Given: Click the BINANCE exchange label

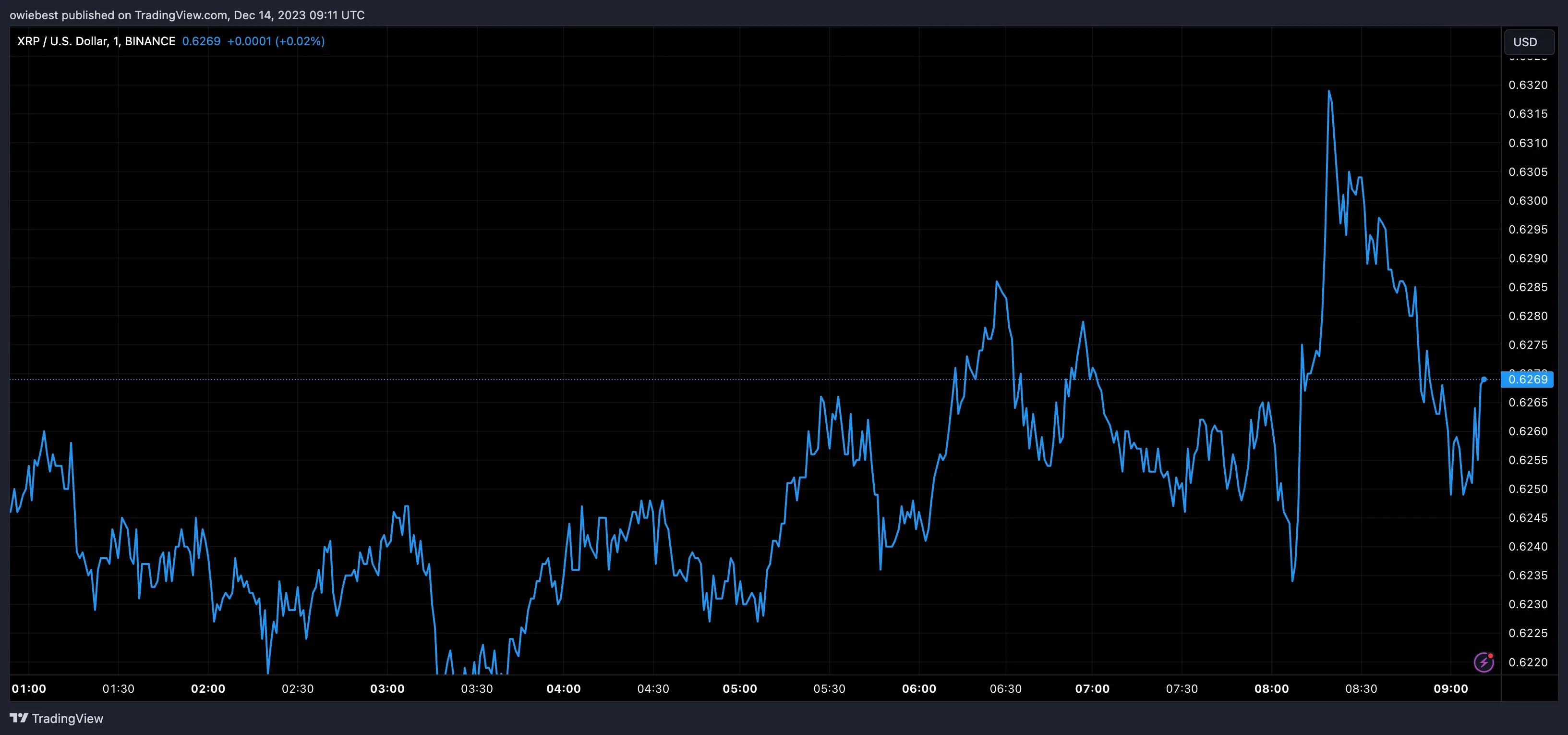Looking at the screenshot, I should pyautogui.click(x=150, y=41).
